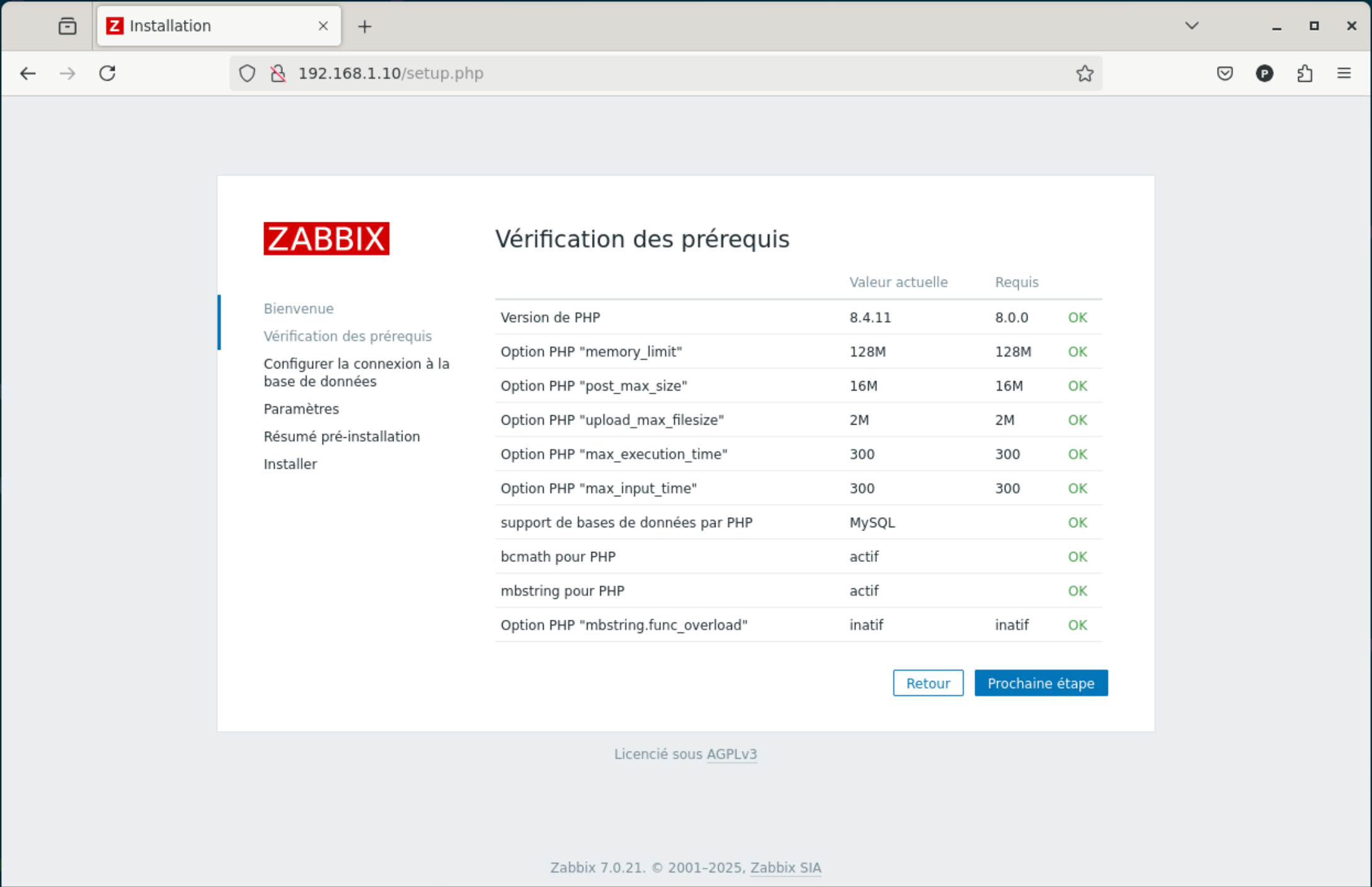
Task: Click the upload_max_filesize option row label
Action: coord(612,420)
